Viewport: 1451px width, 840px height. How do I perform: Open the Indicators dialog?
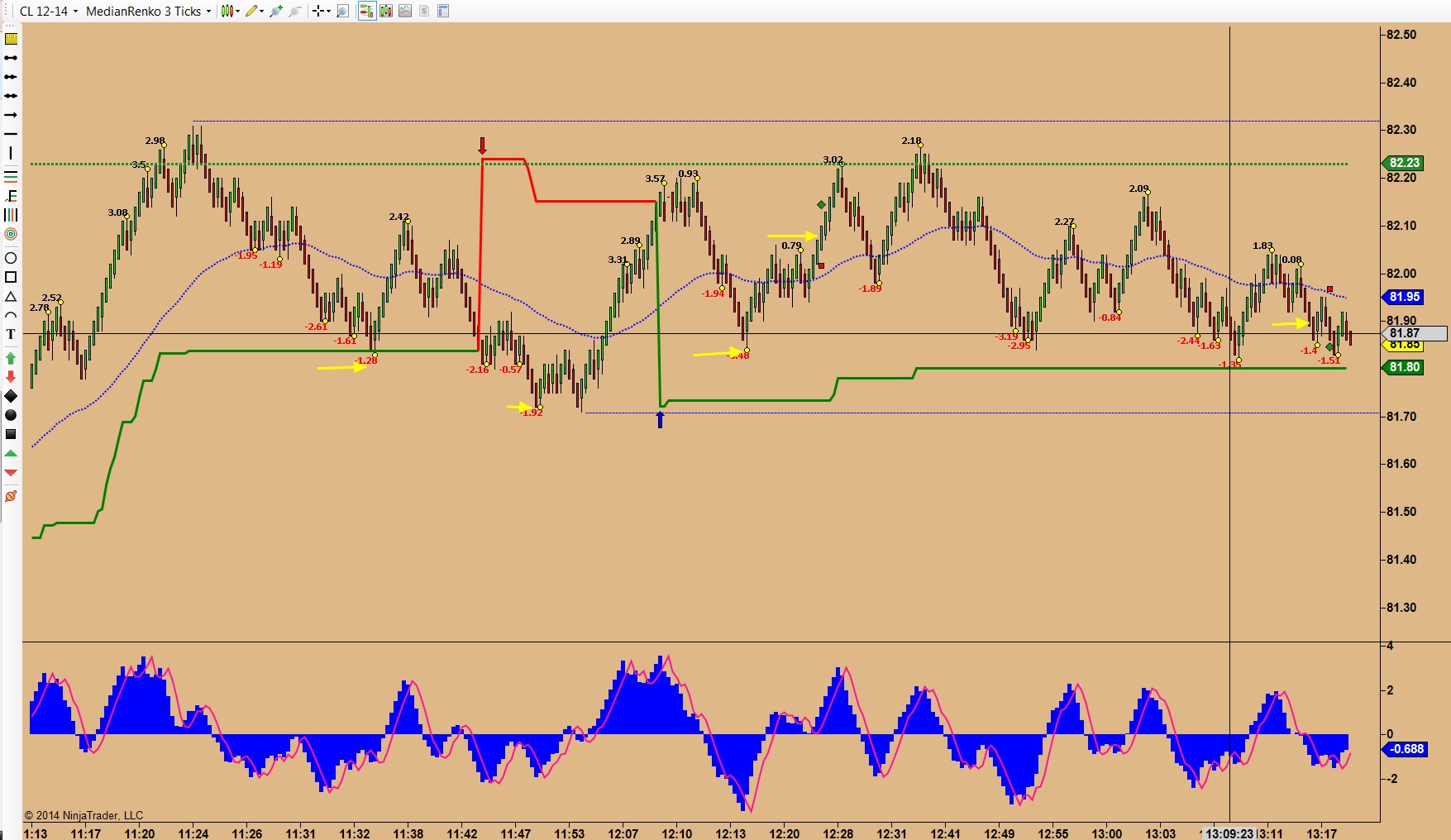pos(405,11)
